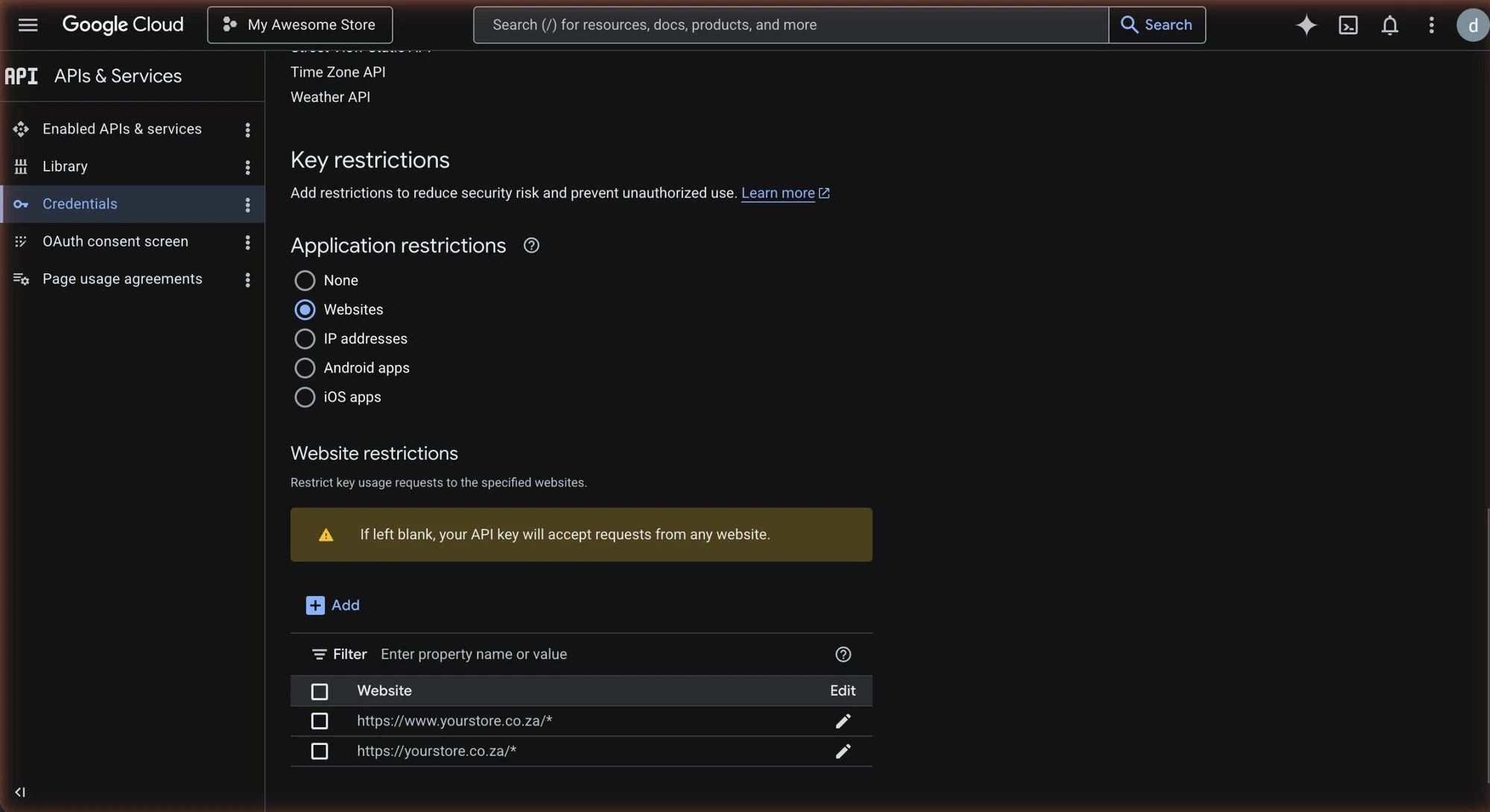Click the Google Cloud logo
This screenshot has width=1490, height=812.
123,25
